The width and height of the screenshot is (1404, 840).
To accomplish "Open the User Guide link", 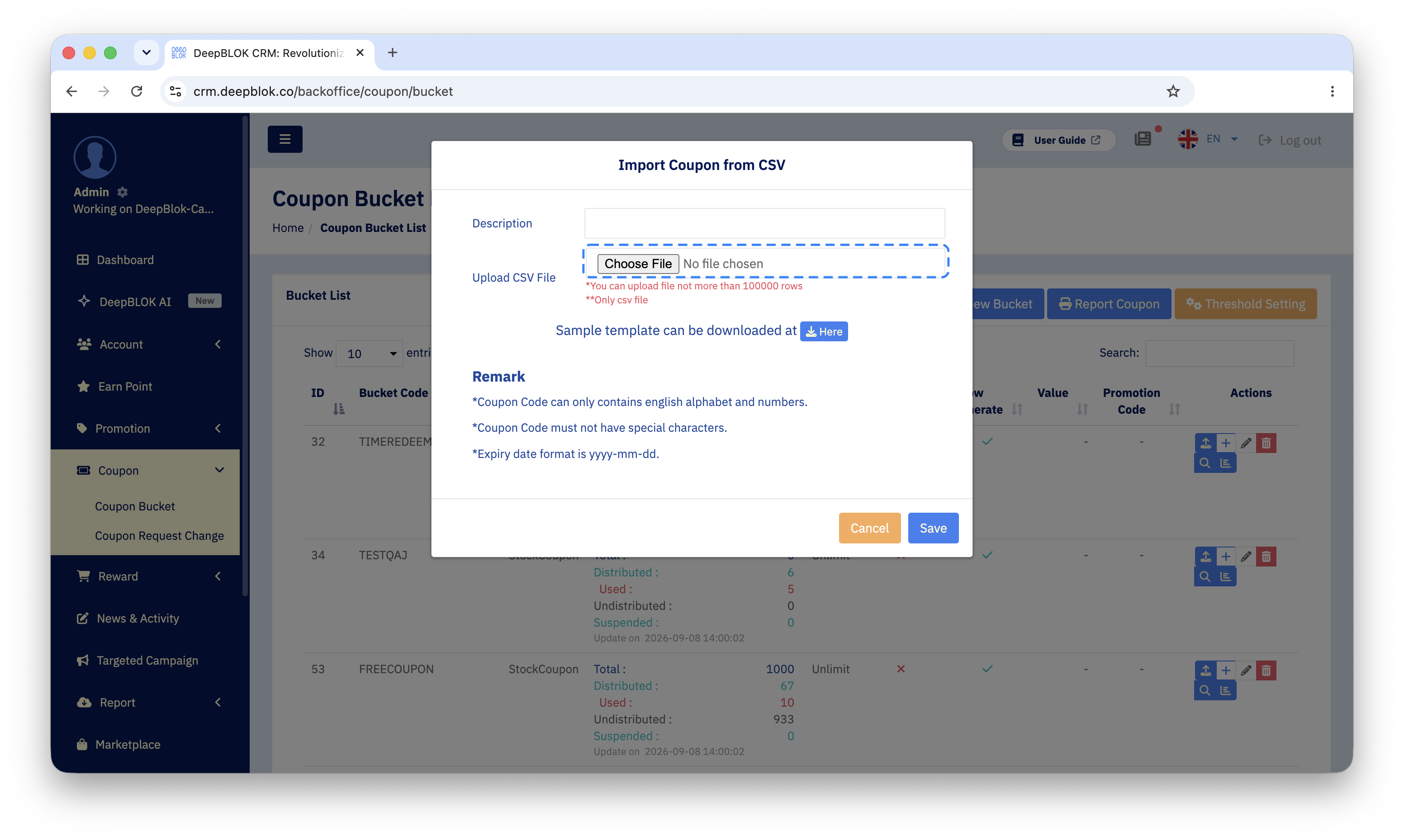I will [1058, 140].
